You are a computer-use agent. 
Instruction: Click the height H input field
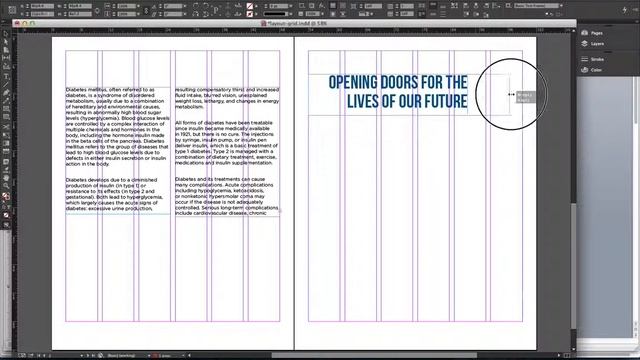(80, 14)
